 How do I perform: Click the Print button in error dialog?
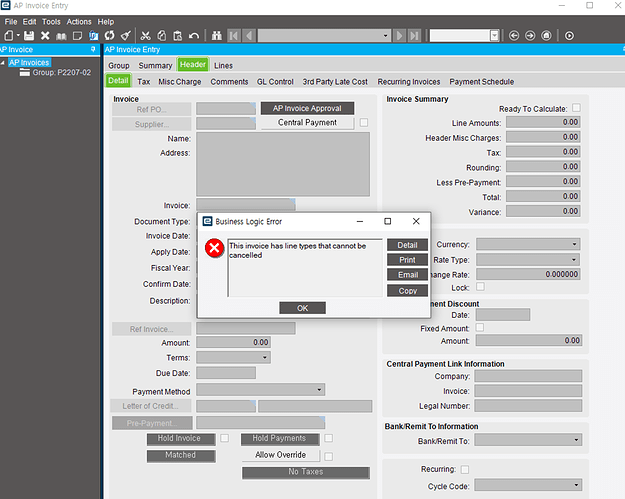click(407, 260)
